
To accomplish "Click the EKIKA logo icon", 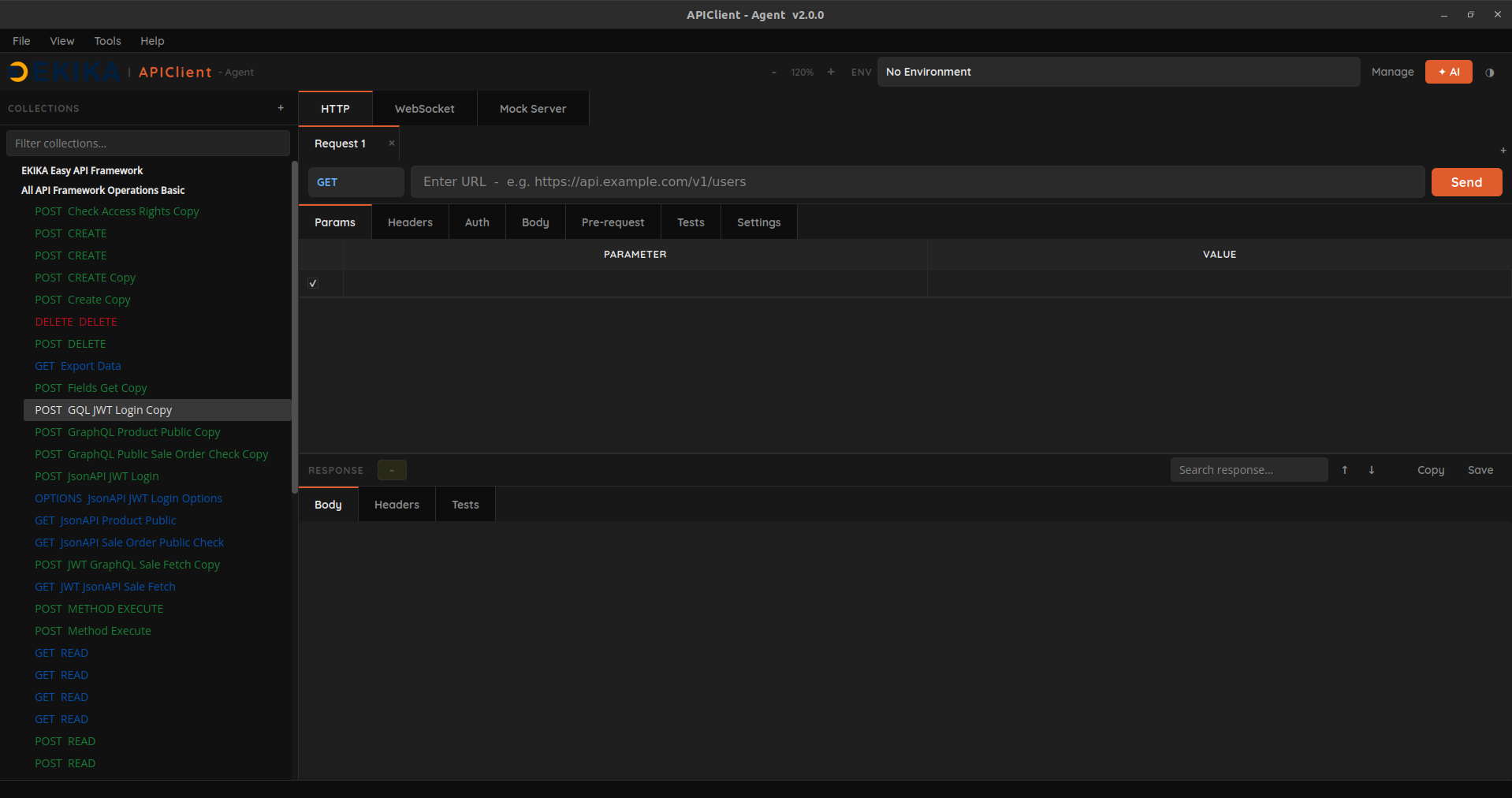I will (18, 72).
